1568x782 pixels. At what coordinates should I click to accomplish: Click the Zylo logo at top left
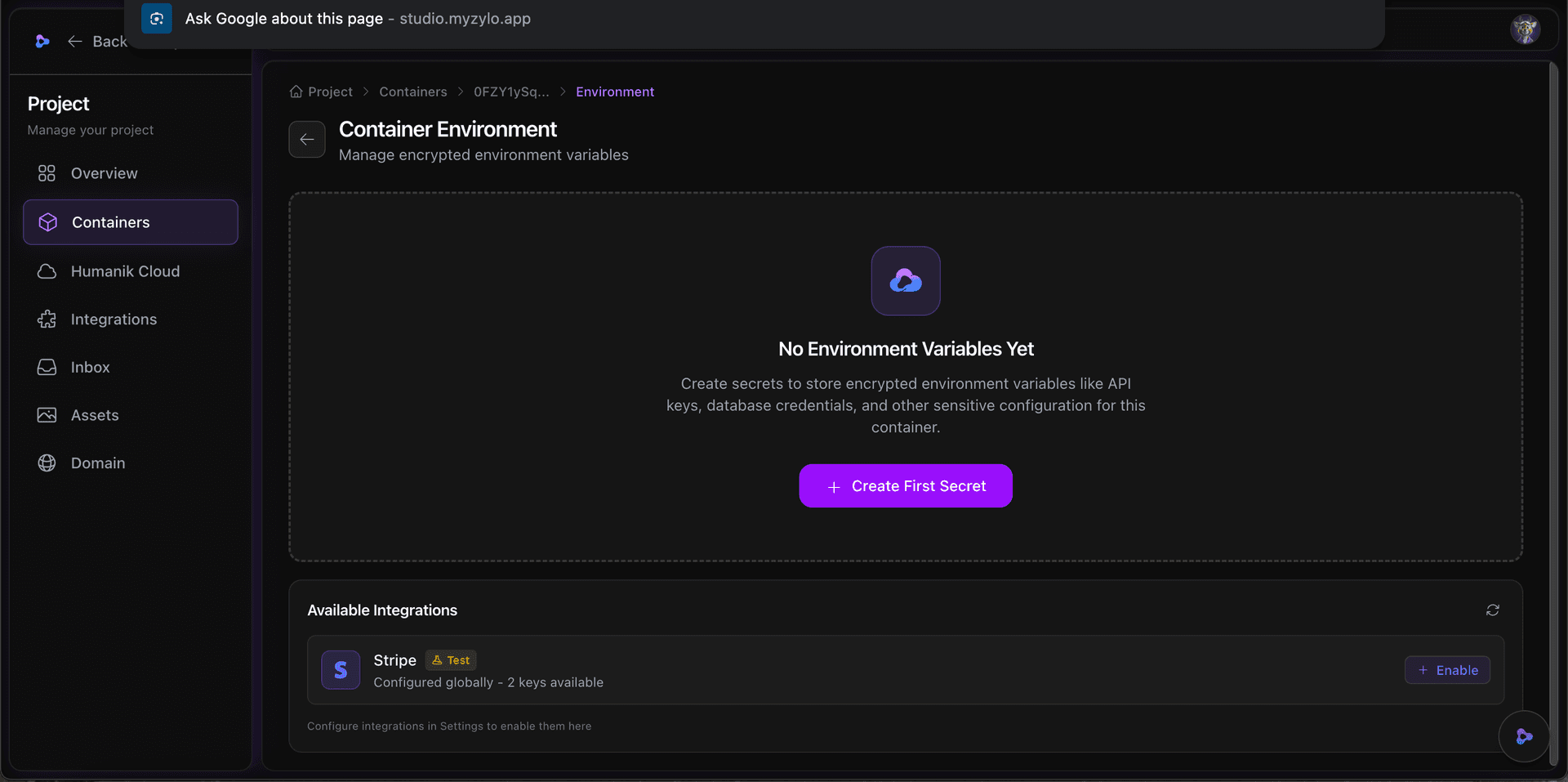tap(42, 41)
